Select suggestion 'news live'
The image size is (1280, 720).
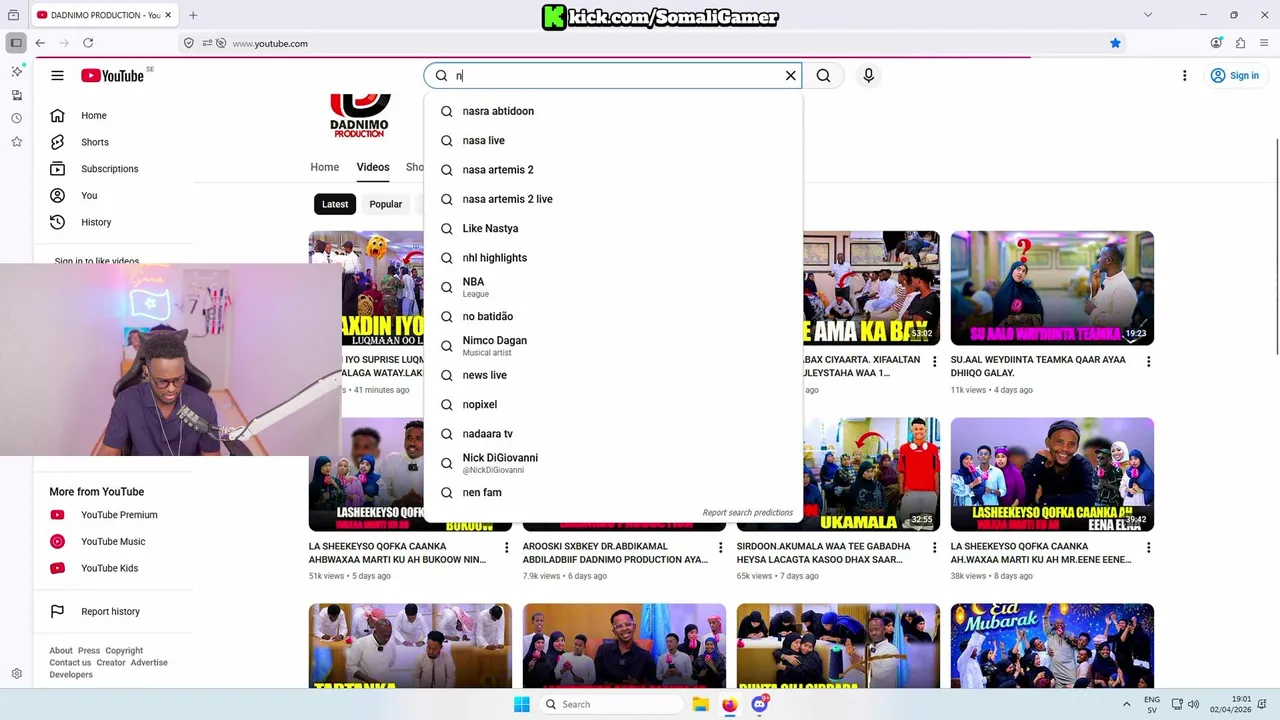(612, 375)
